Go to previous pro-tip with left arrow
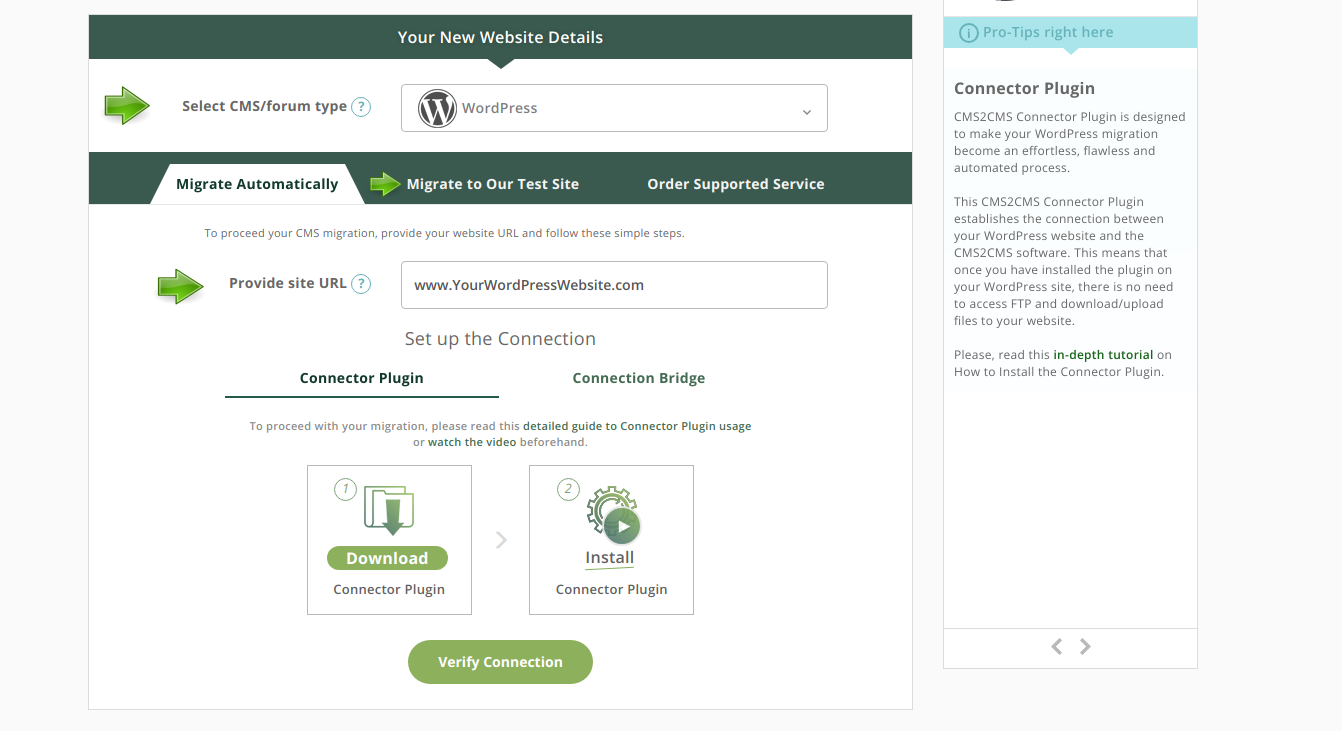The width and height of the screenshot is (1342, 731). coord(1056,647)
